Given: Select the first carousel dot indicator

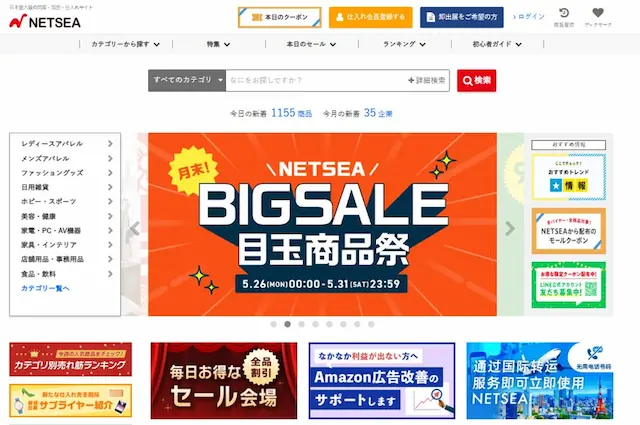Looking at the screenshot, I should [273, 324].
